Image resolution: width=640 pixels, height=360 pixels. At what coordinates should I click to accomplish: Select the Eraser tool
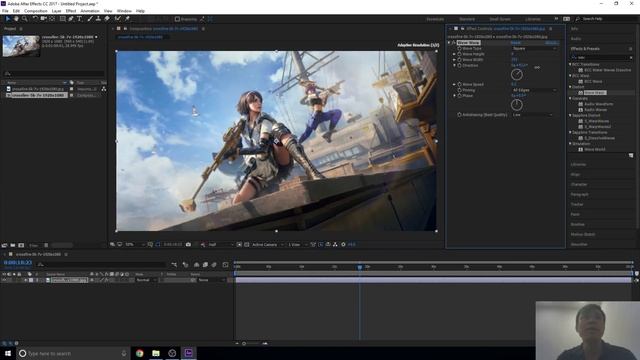tap(107, 19)
